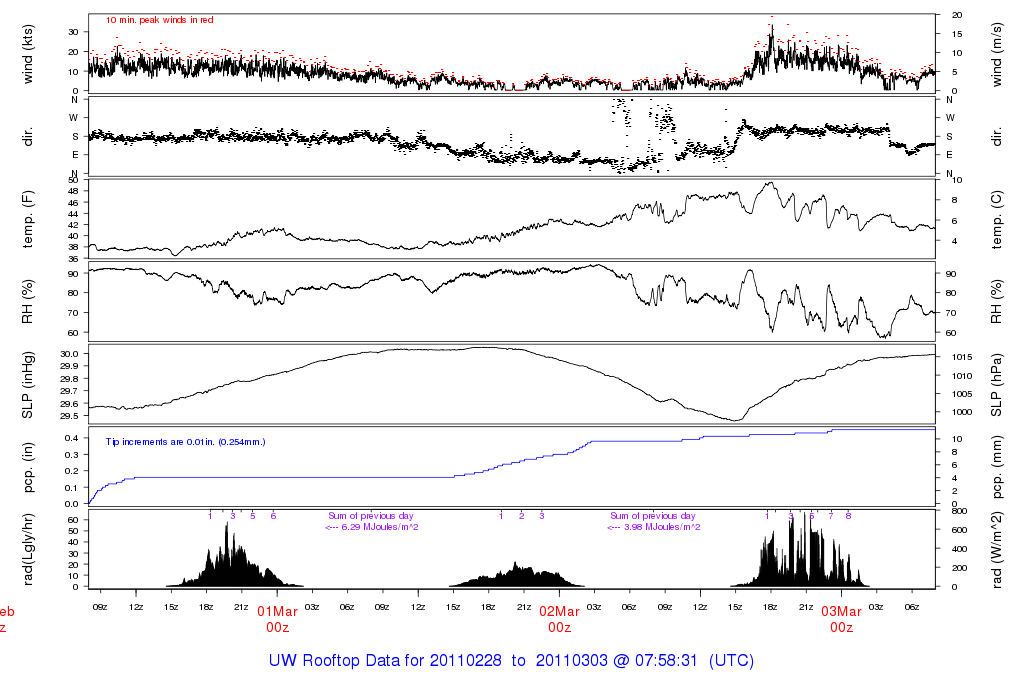Image resolution: width=1024 pixels, height=700 pixels.
Task: Click the "wind (kts)" axis label
Action: tap(27, 54)
